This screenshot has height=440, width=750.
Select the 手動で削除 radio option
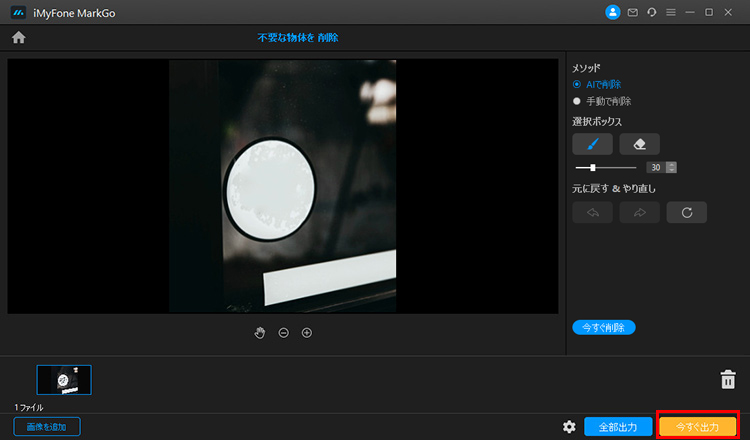(577, 101)
